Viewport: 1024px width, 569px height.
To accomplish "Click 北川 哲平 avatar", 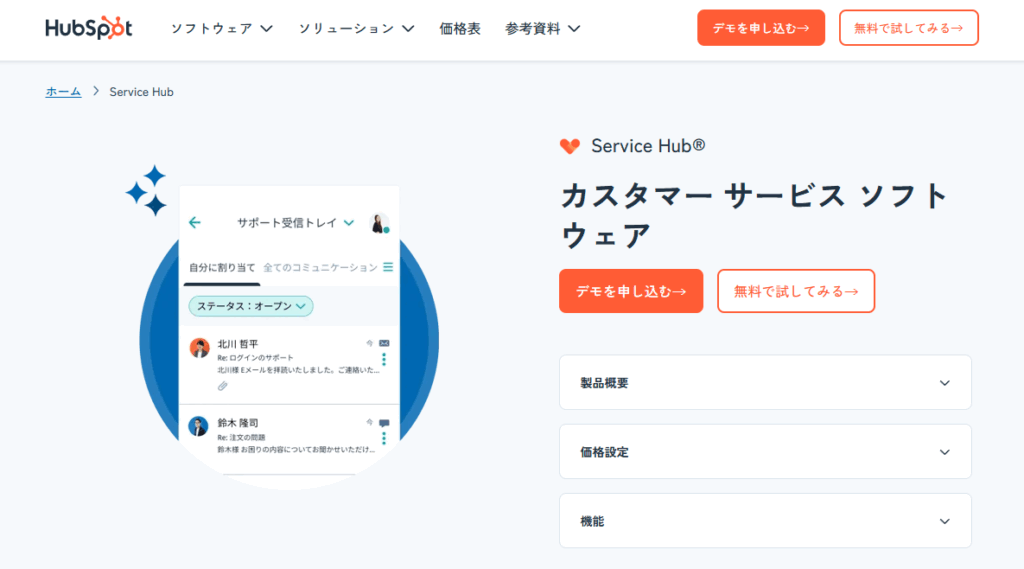I will click(199, 348).
